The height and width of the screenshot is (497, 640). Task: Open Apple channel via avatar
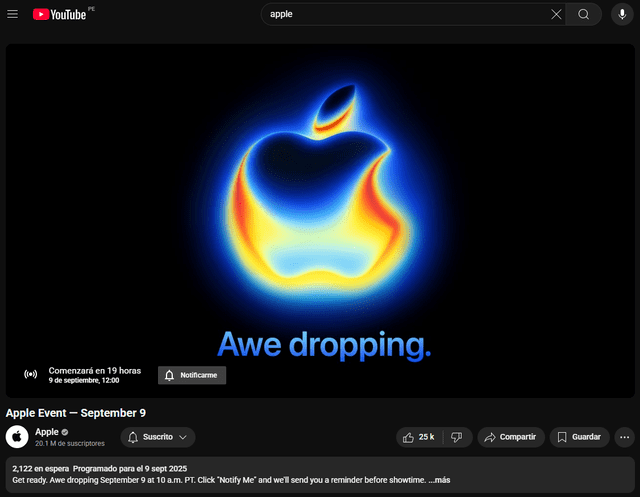click(17, 437)
